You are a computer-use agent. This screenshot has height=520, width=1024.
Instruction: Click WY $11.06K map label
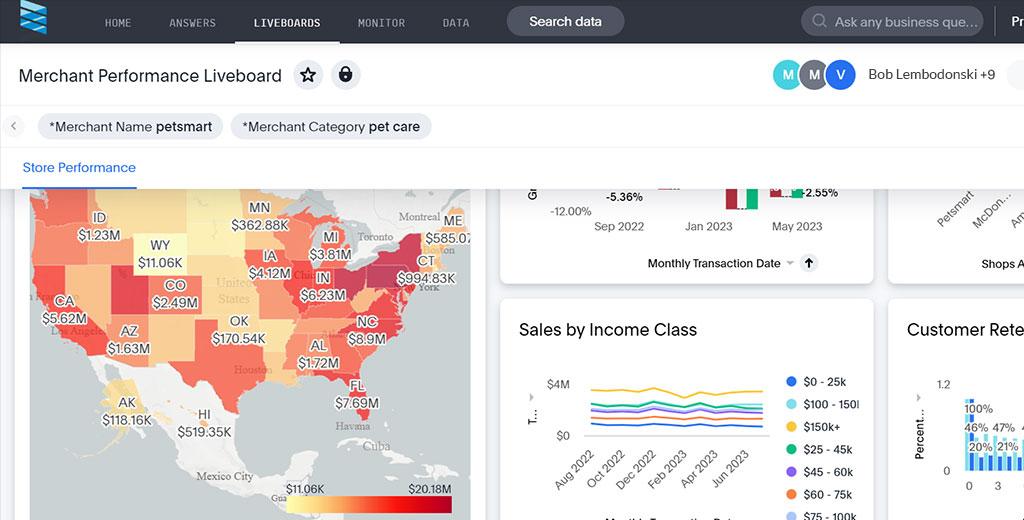[x=160, y=254]
